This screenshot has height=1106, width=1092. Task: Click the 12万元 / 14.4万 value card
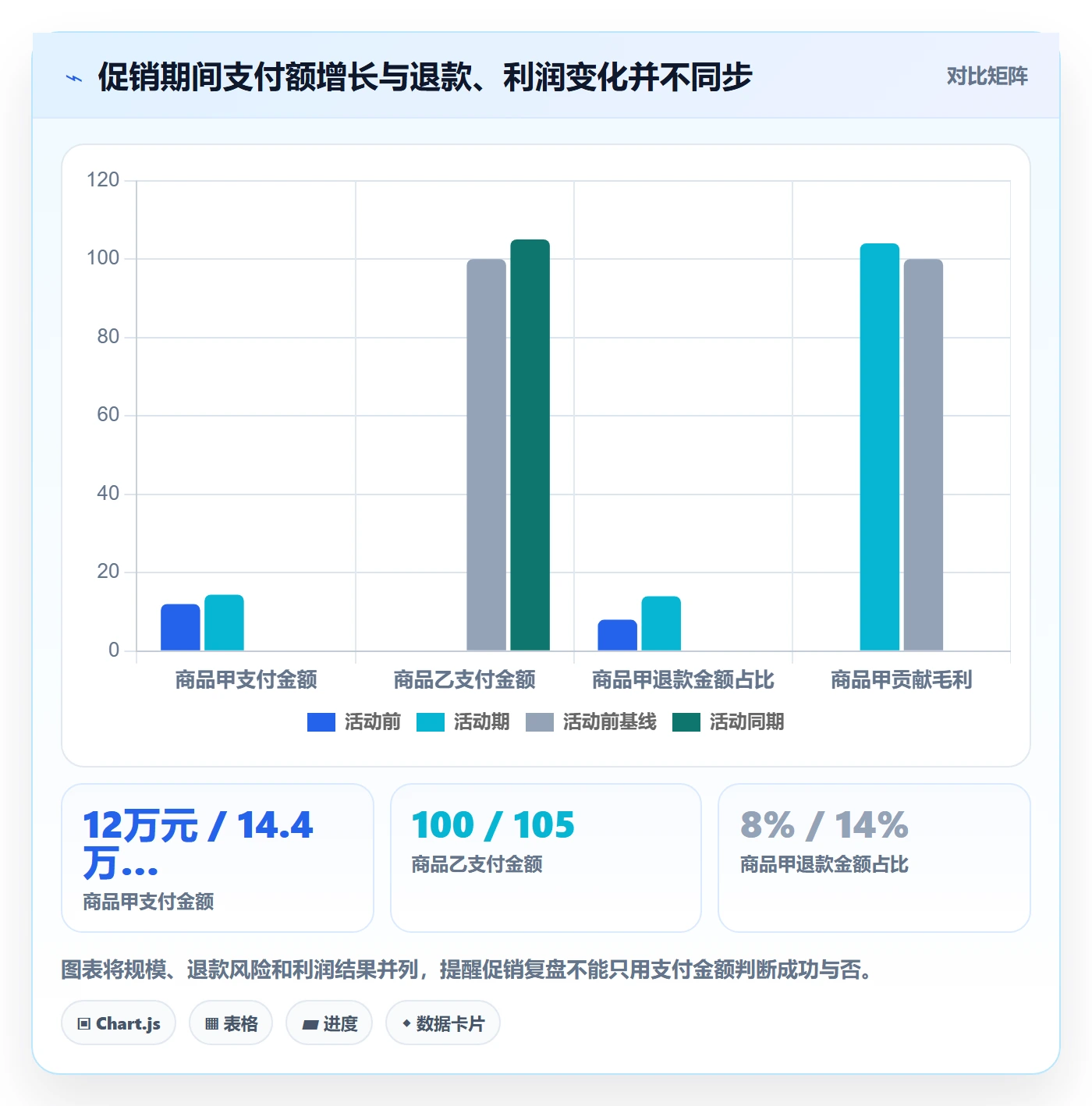[x=217, y=858]
